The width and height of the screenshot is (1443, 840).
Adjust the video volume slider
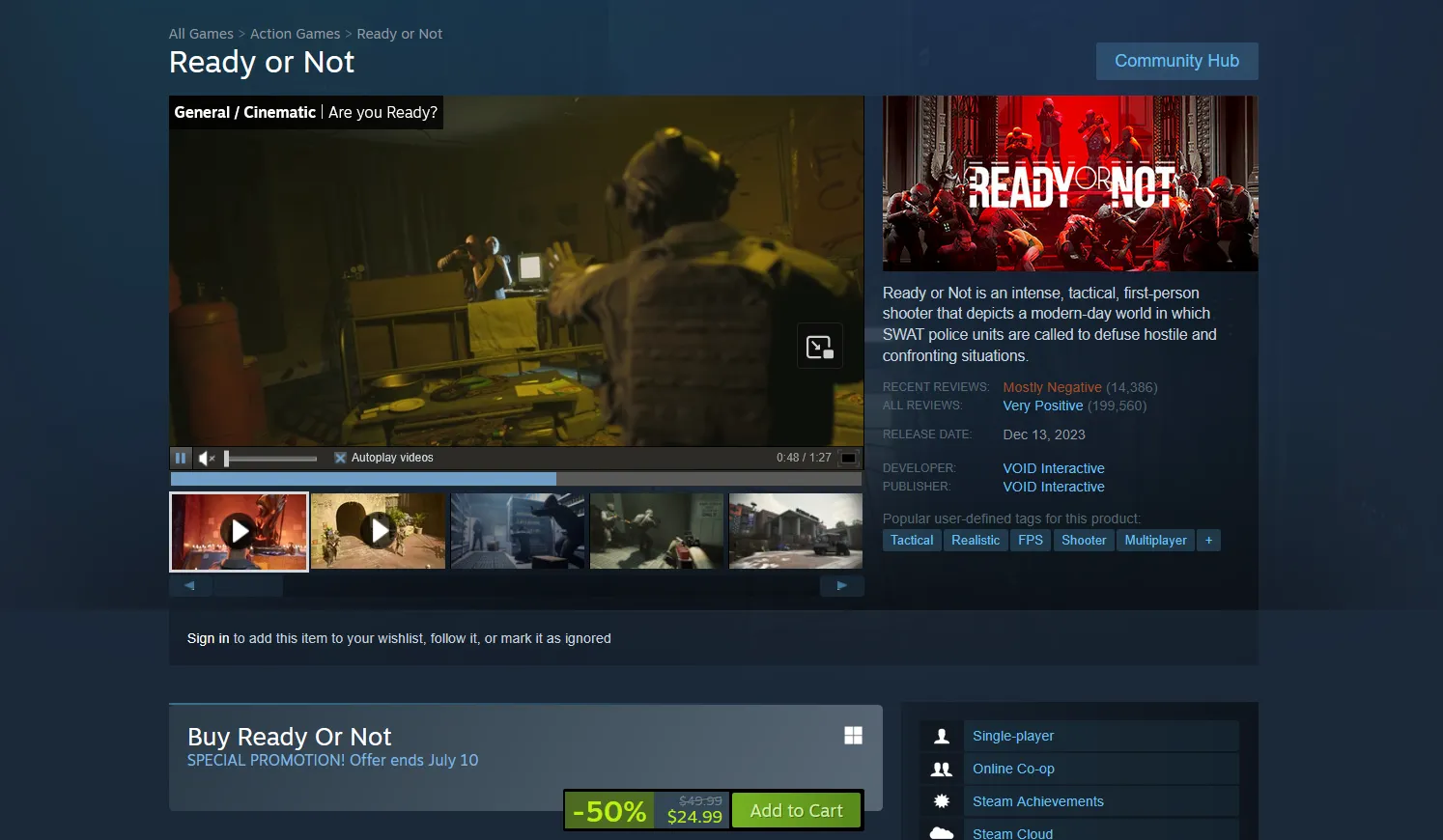tap(271, 458)
